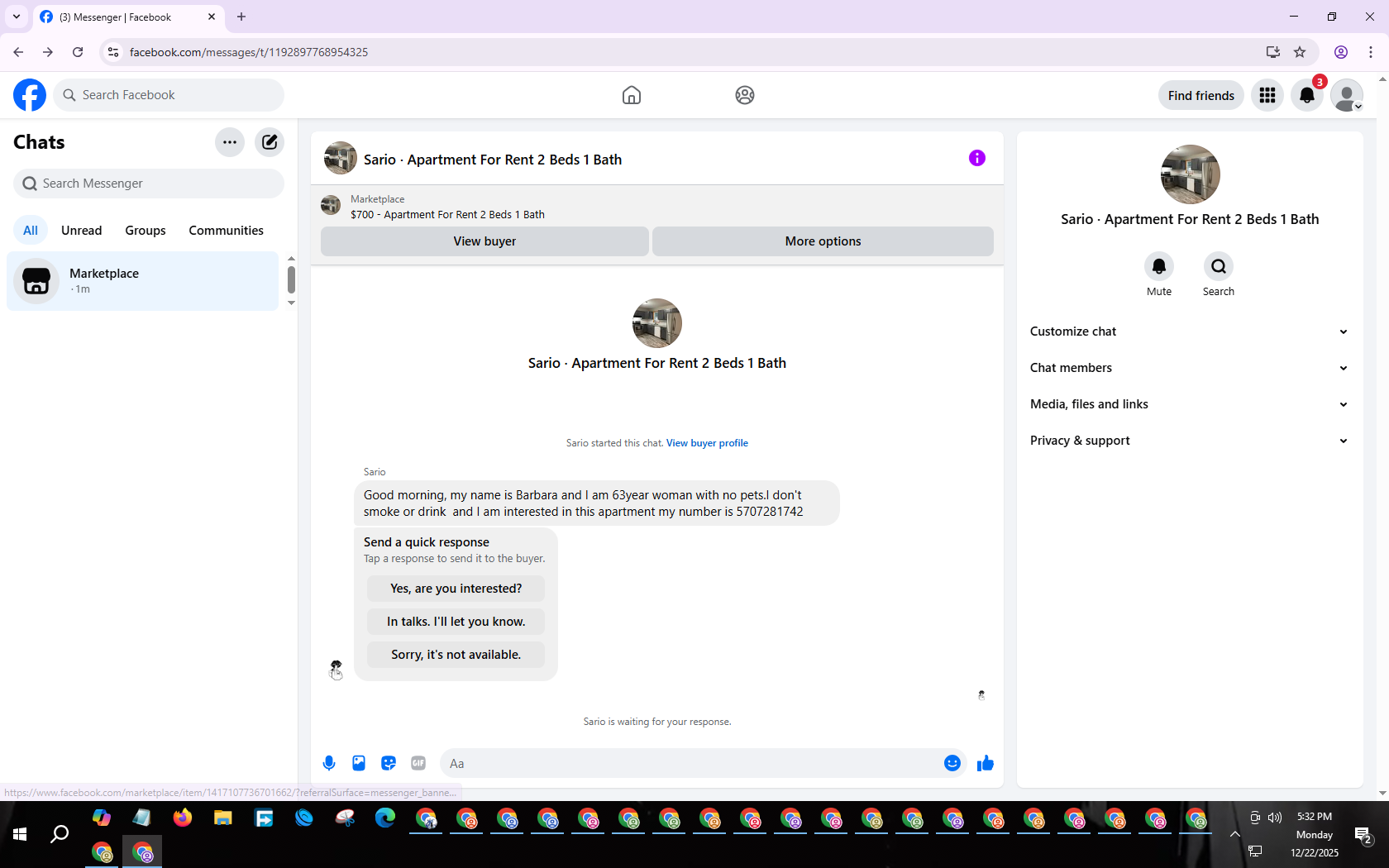Image resolution: width=1389 pixels, height=868 pixels.
Task: Open Windows Start menu
Action: pos(20,834)
